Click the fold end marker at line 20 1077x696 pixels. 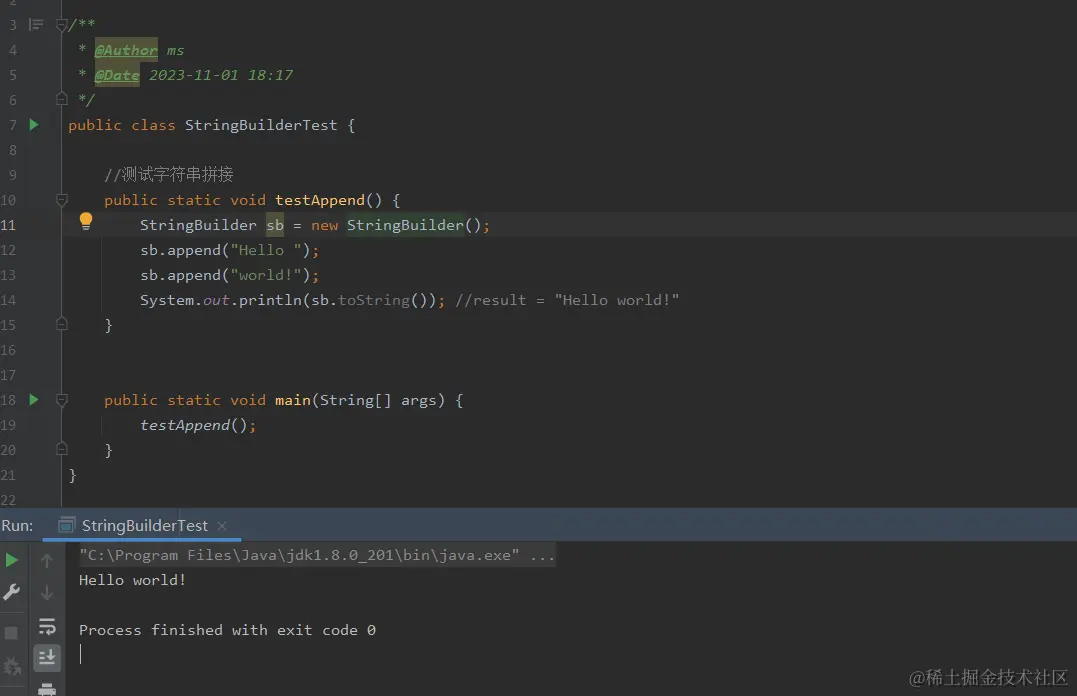[61, 449]
